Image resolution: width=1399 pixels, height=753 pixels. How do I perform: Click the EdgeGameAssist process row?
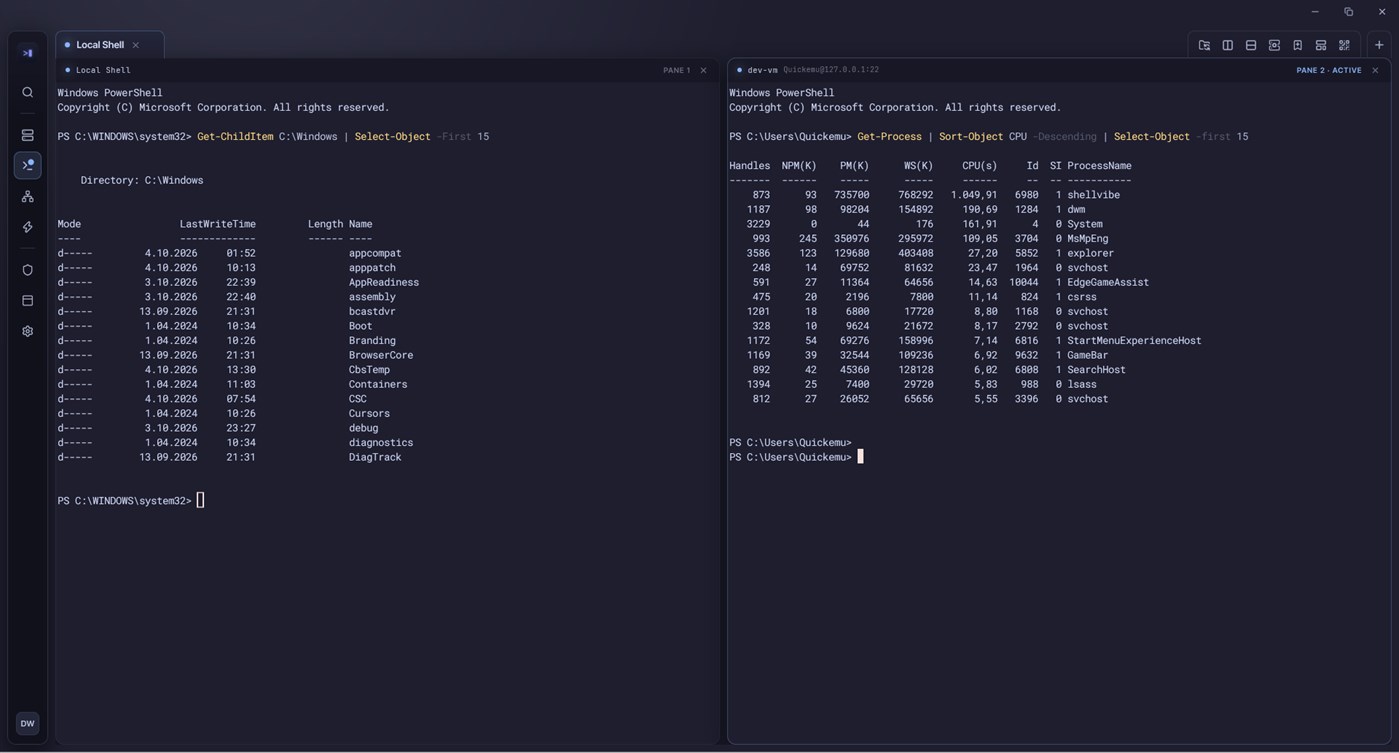coord(939,282)
